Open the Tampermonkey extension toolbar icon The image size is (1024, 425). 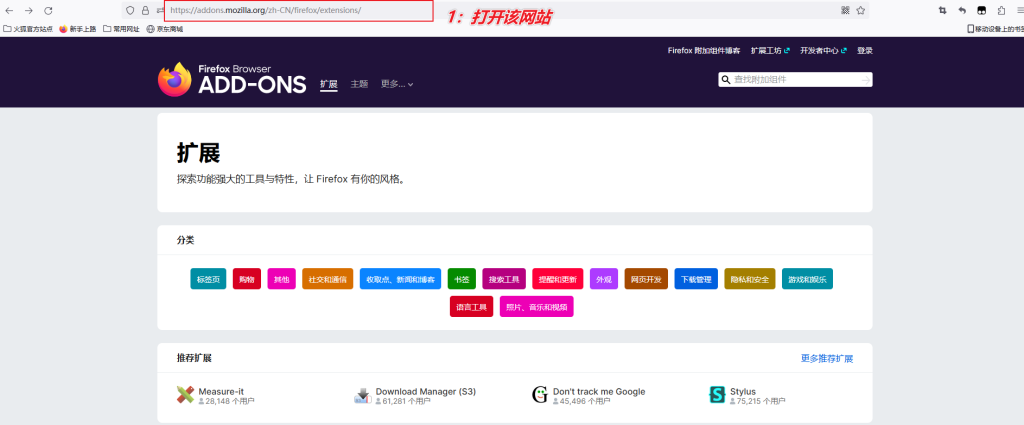(x=981, y=10)
